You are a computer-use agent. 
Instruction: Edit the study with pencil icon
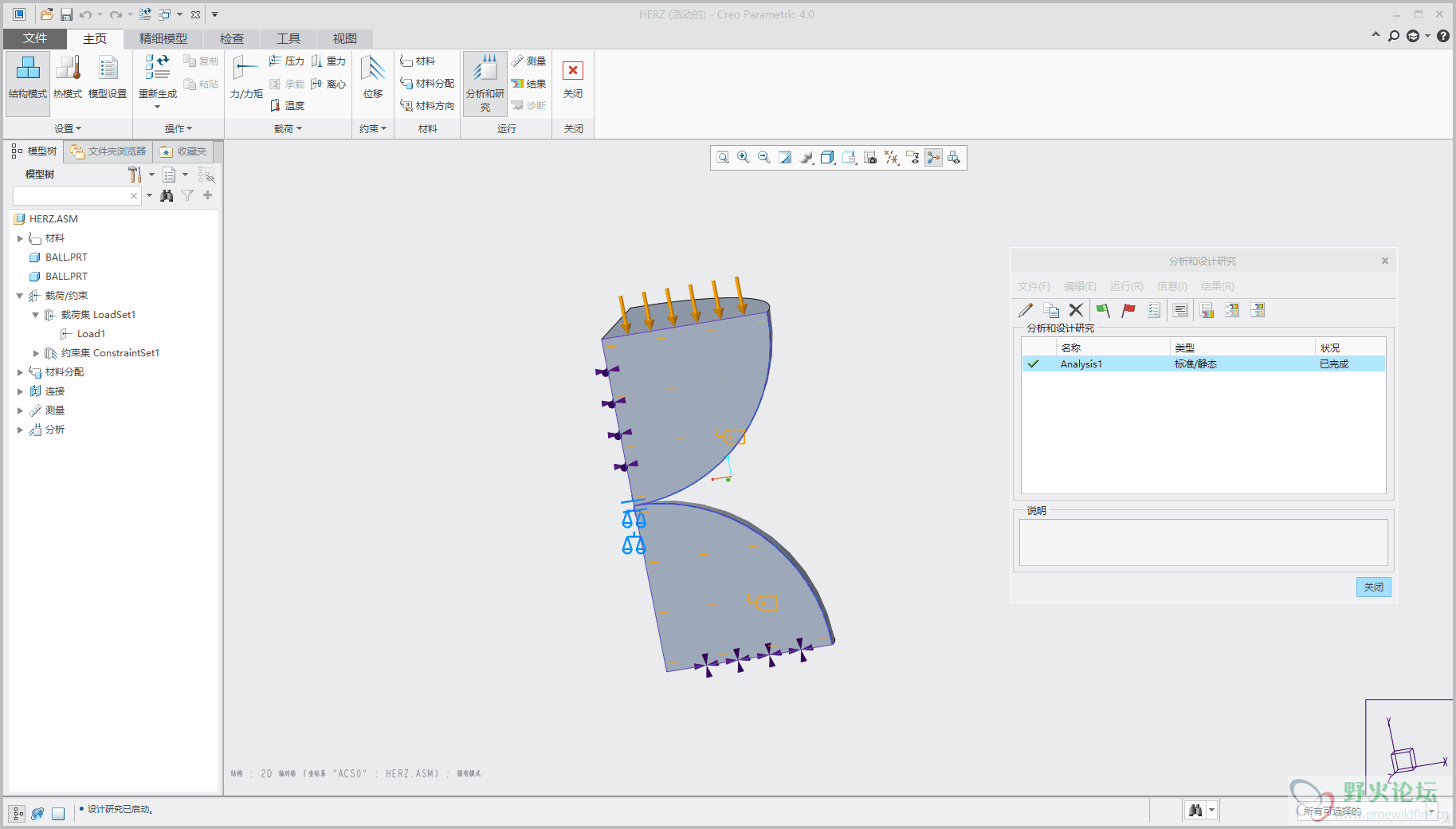(1026, 311)
